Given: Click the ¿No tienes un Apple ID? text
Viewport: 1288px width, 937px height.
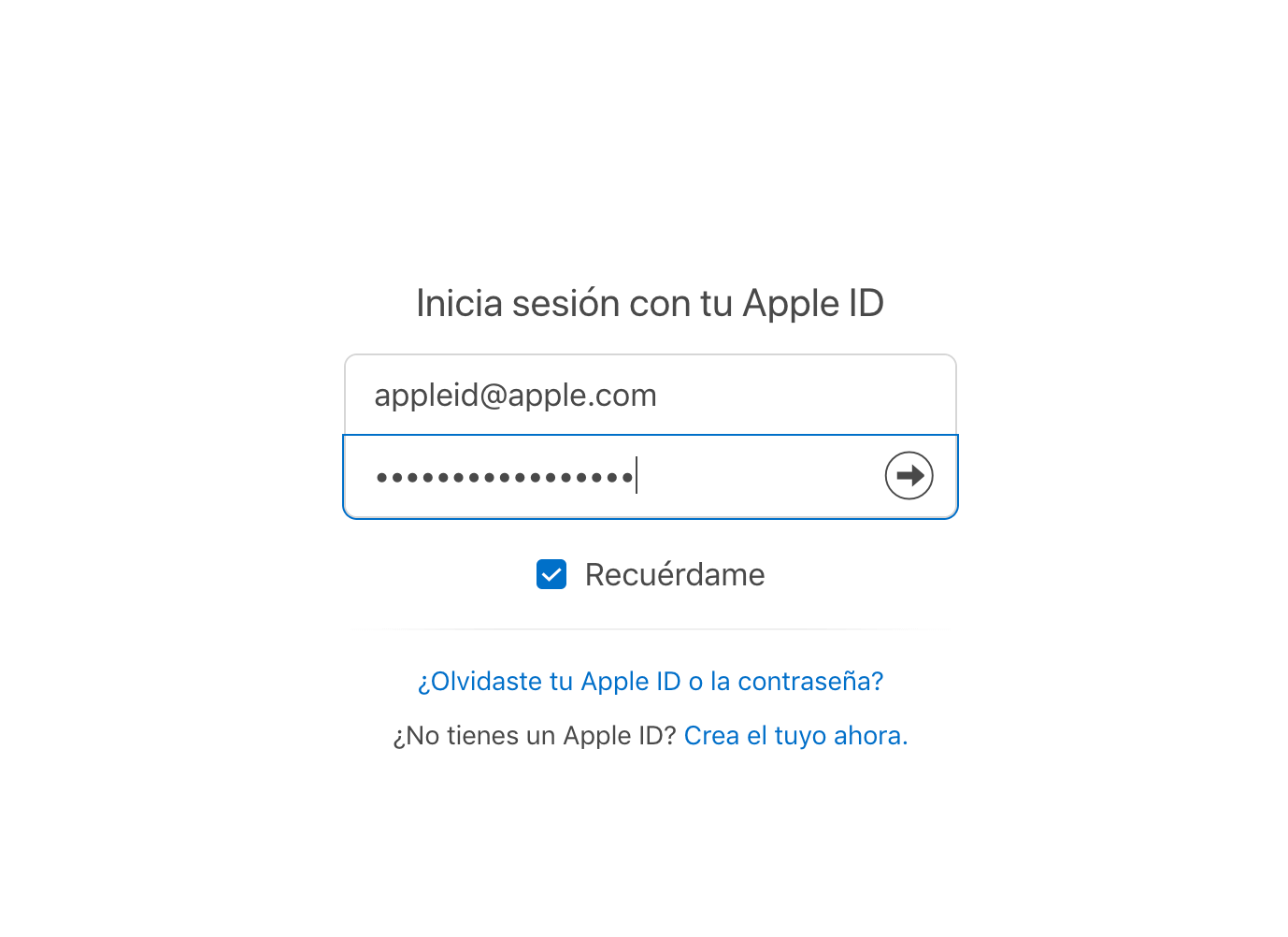Looking at the screenshot, I should coord(535,736).
